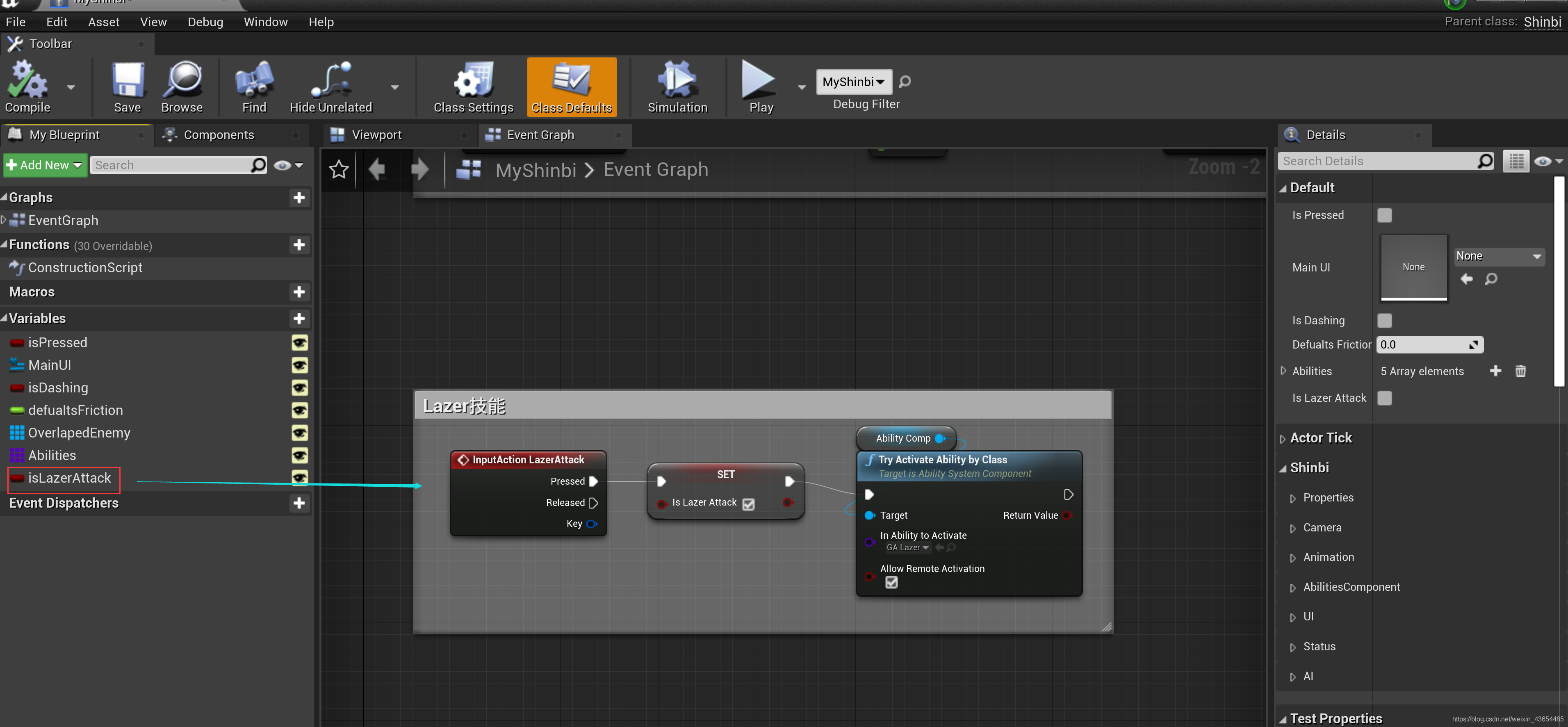Screen dimensions: 1568x727
Task: Toggle visibility eye for the isPressed variable
Action: click(299, 343)
